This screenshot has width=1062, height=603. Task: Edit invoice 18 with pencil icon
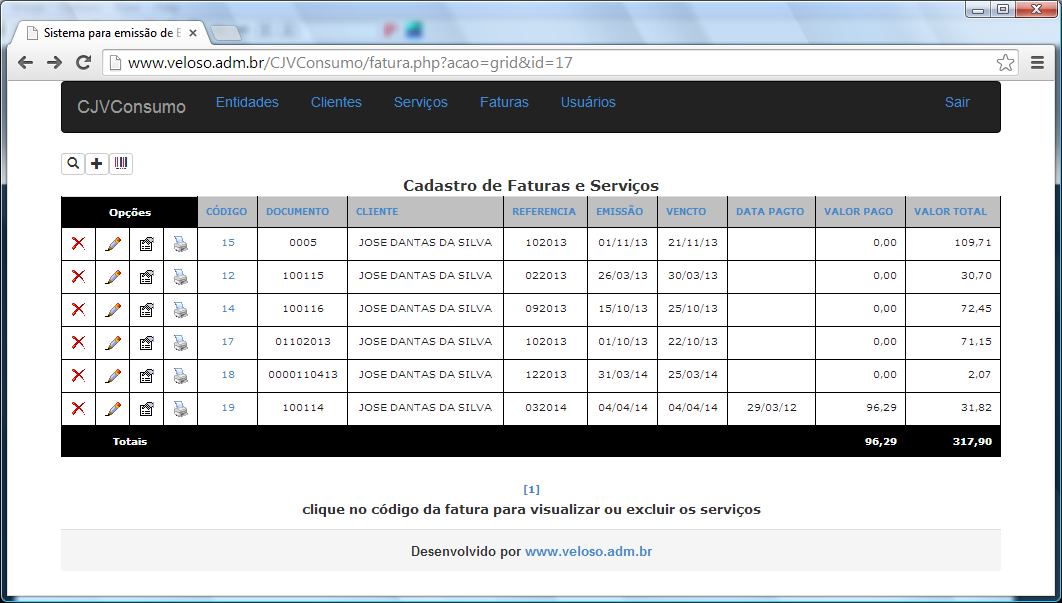112,375
